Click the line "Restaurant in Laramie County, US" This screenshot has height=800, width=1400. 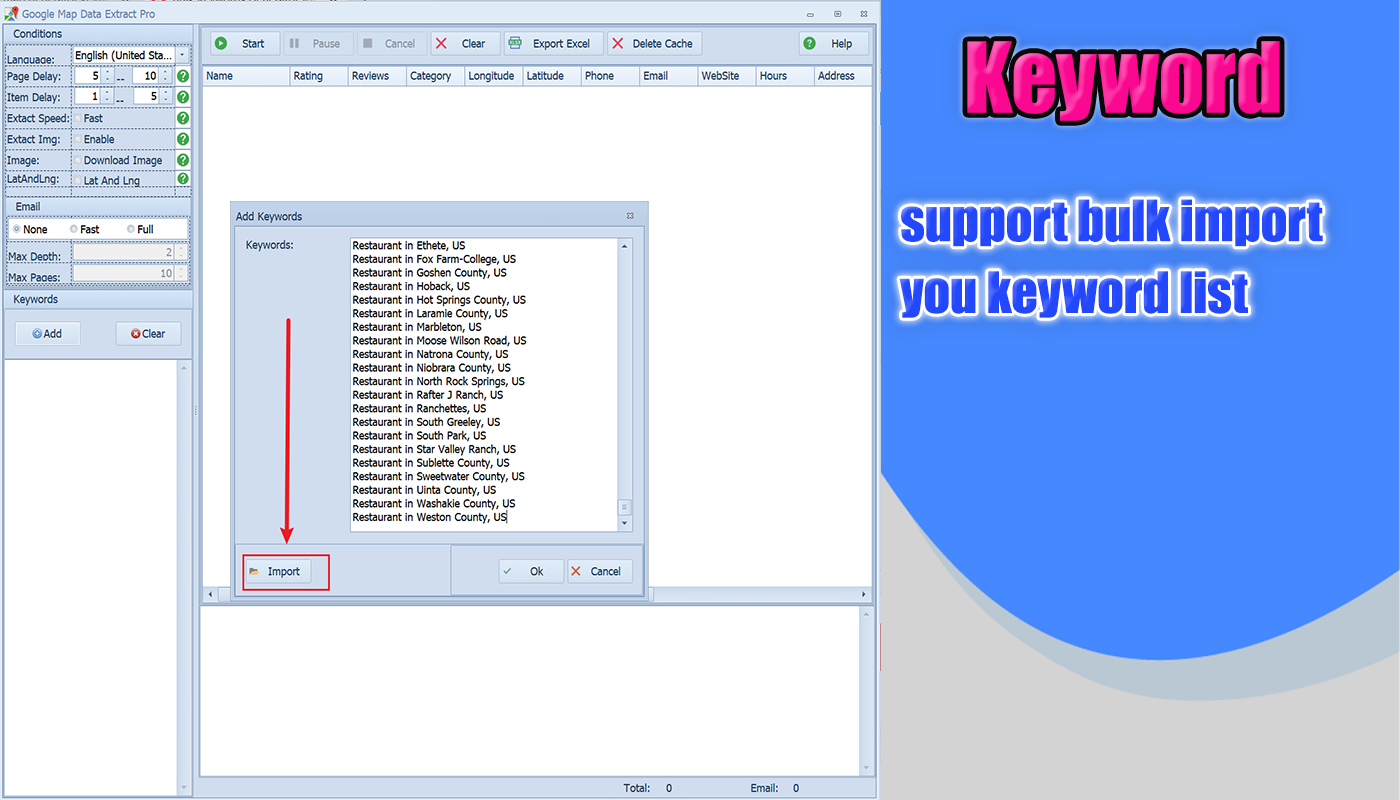[x=431, y=313]
